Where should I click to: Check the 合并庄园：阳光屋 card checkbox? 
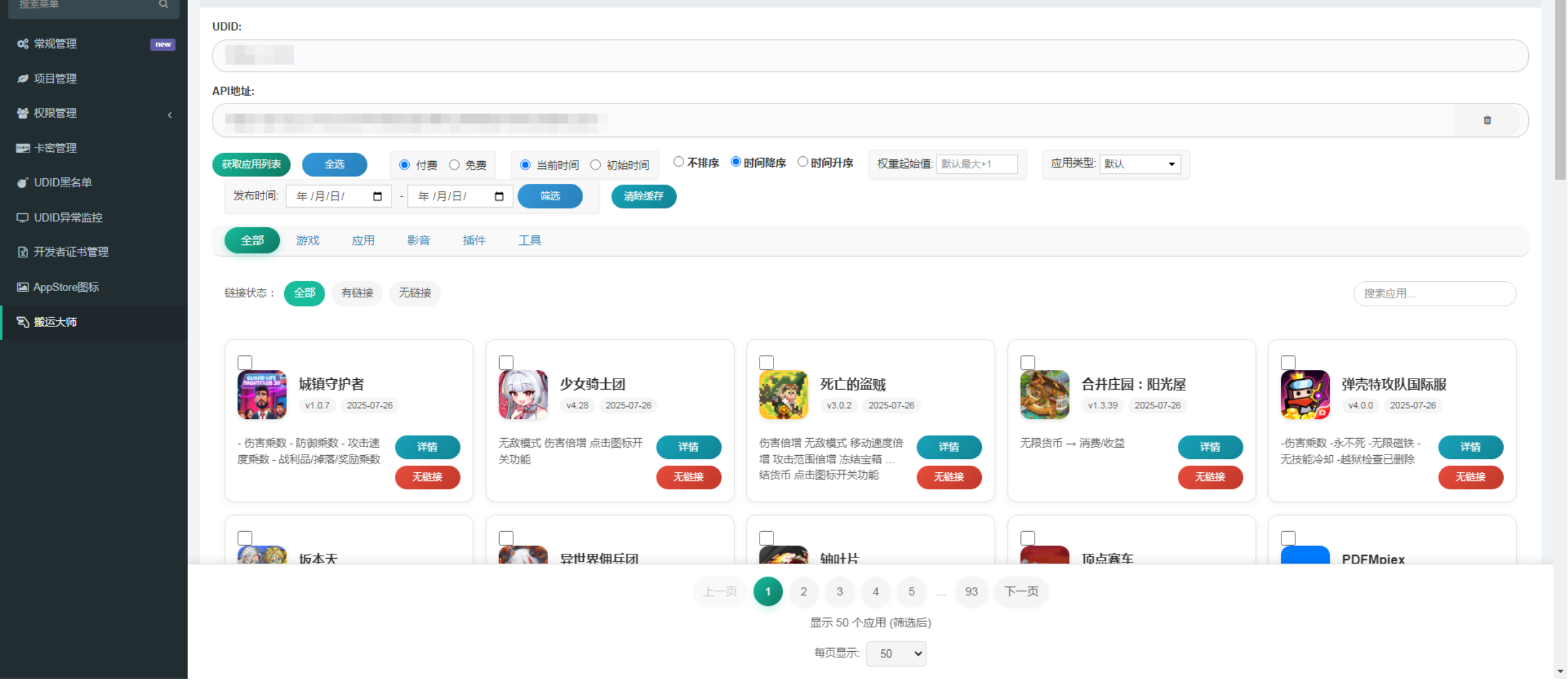point(1028,363)
